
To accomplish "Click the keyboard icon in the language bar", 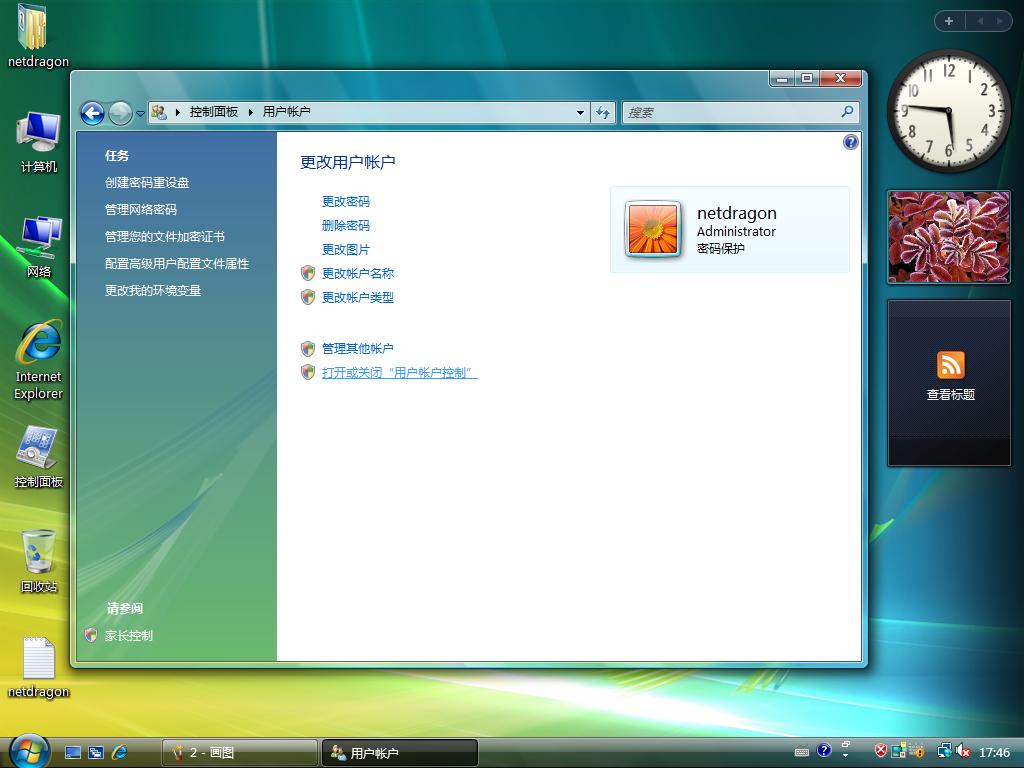I will coord(802,752).
